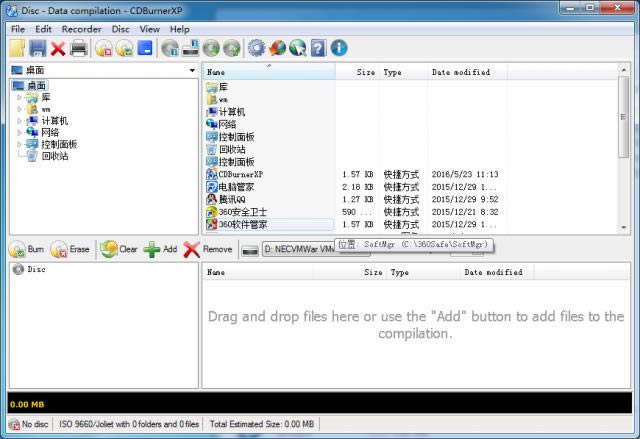The image size is (640, 439).
Task: Select 回收站 in folder tree
Action: pyautogui.click(x=55, y=156)
